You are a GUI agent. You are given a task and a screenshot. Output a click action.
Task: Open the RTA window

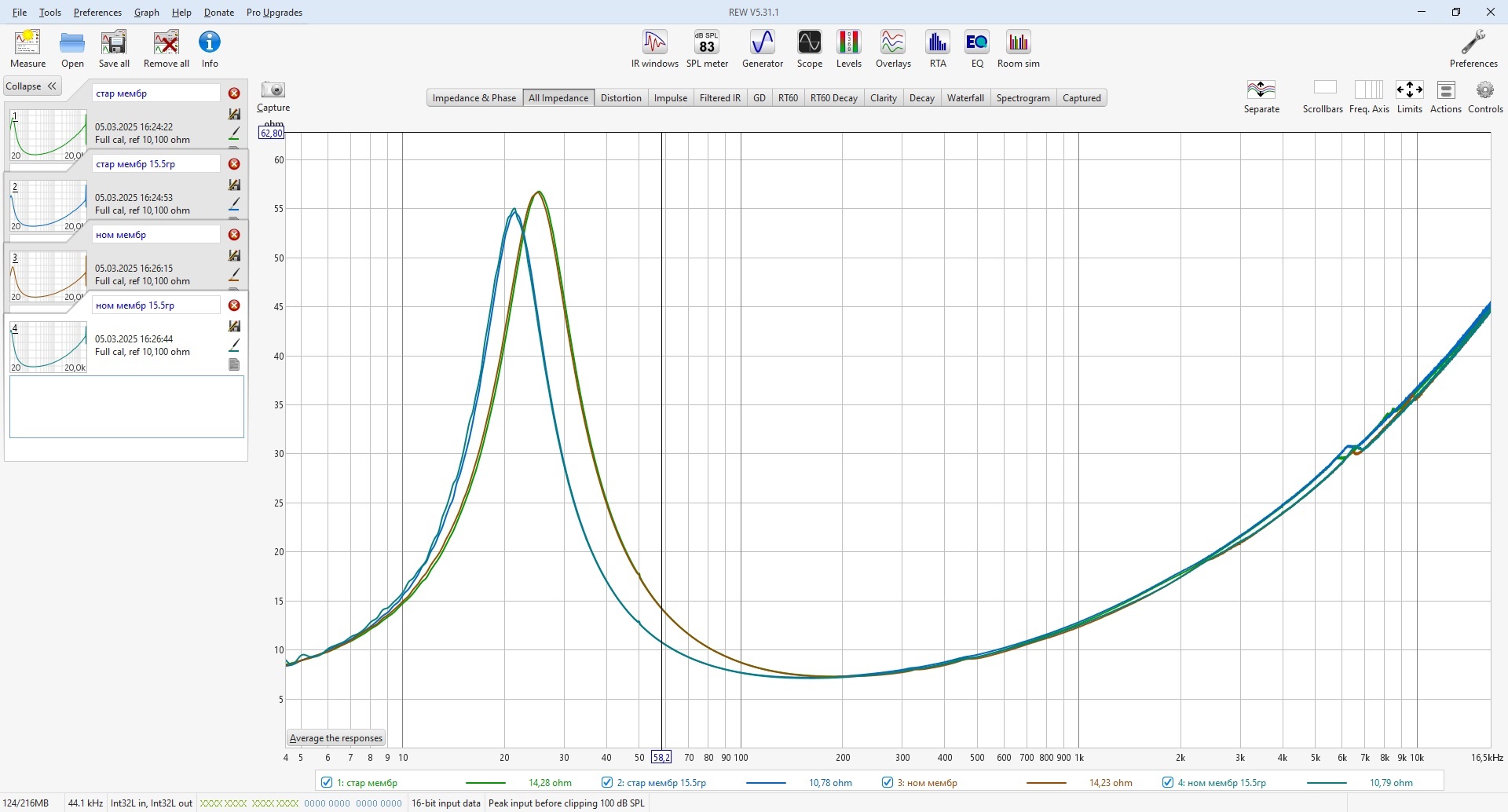coord(938,49)
